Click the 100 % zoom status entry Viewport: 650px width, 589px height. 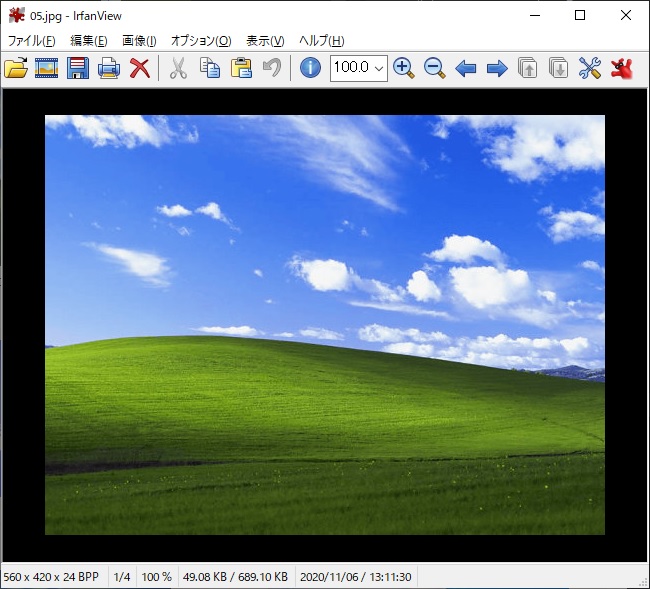tap(156, 577)
